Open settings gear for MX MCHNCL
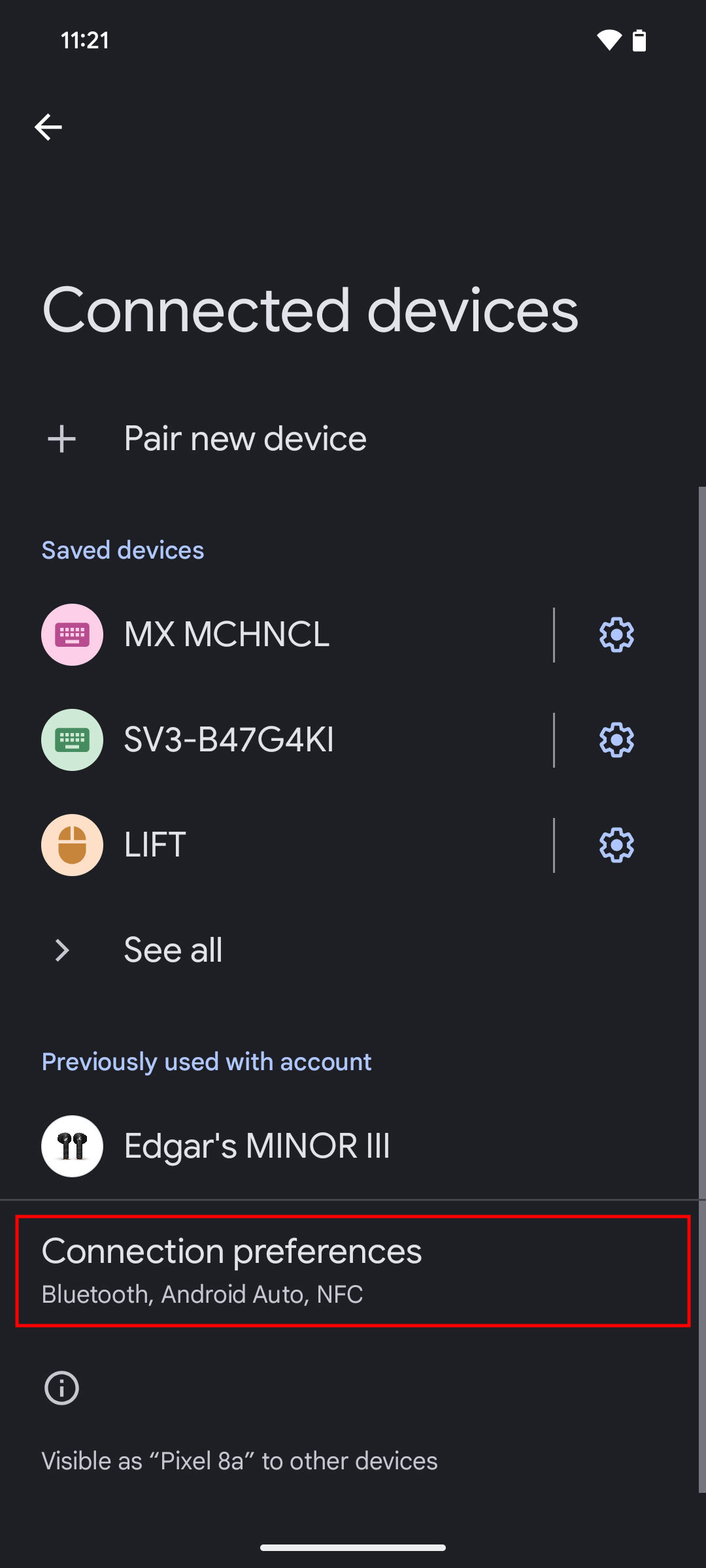The width and height of the screenshot is (706, 1568). [616, 635]
